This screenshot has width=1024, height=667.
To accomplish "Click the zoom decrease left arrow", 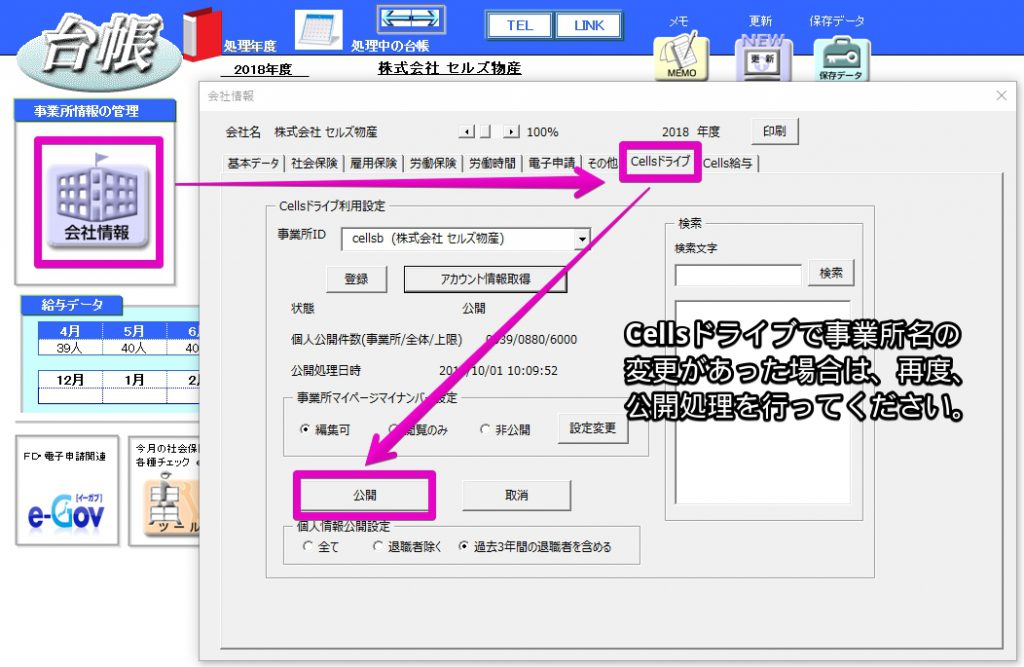I will point(466,132).
